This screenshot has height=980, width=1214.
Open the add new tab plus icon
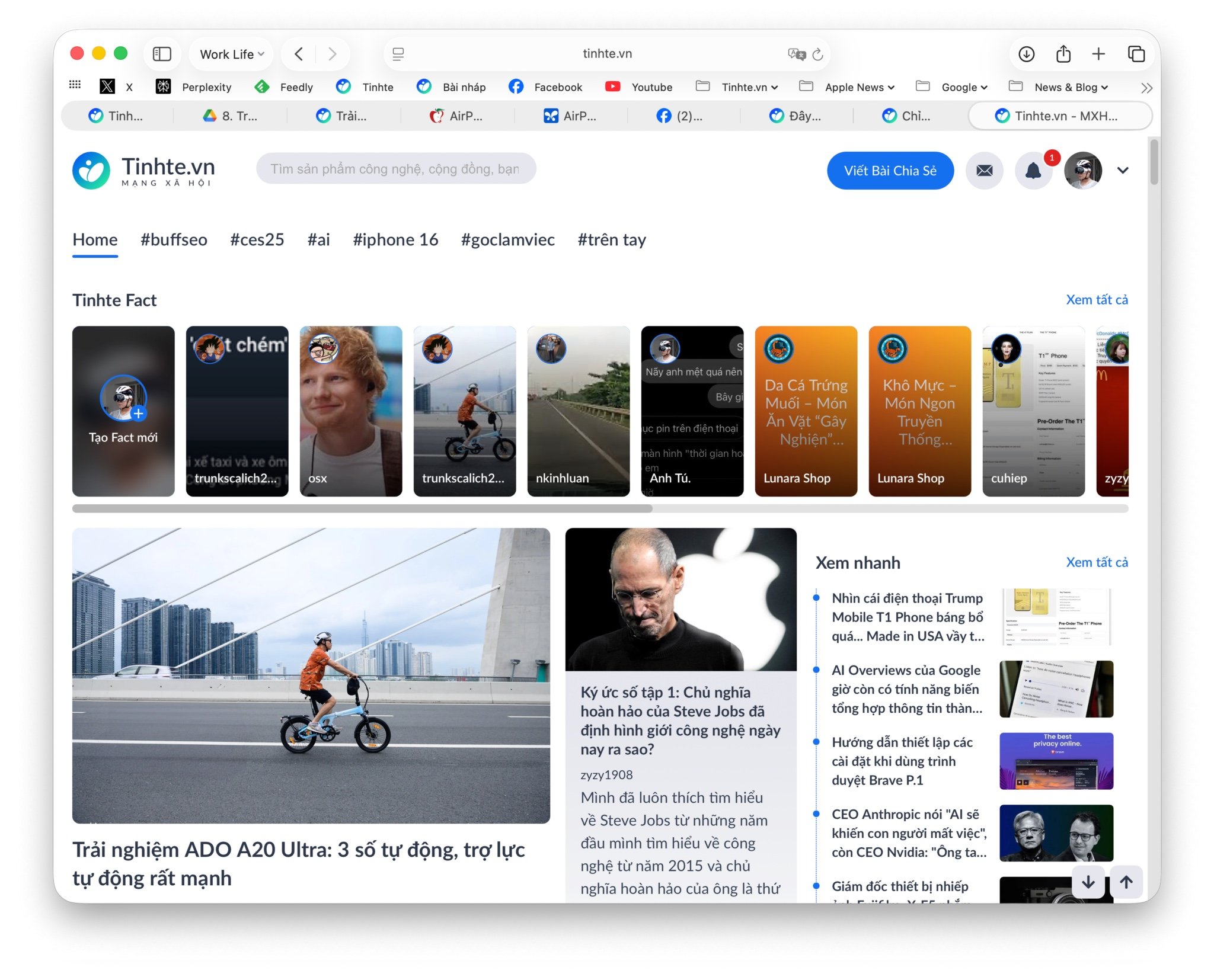coord(1098,54)
